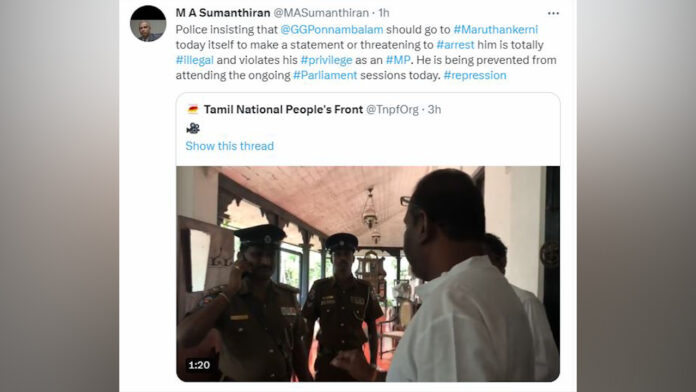Open the #illegal hashtag
Image resolution: width=696 pixels, height=392 pixels.
(194, 60)
